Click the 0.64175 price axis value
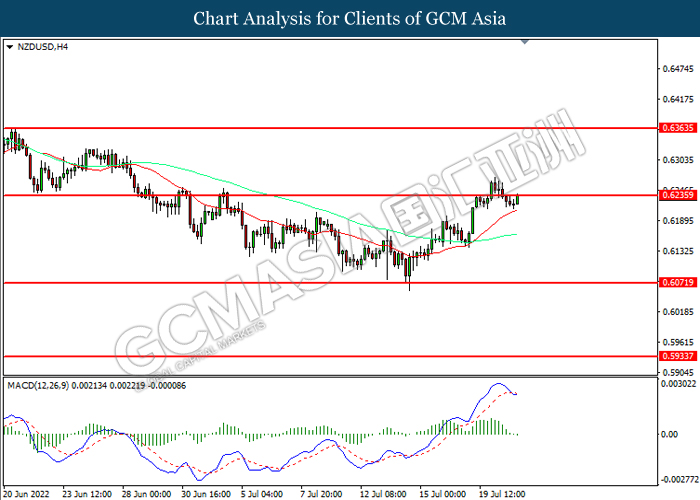The width and height of the screenshot is (700, 500). pos(678,99)
